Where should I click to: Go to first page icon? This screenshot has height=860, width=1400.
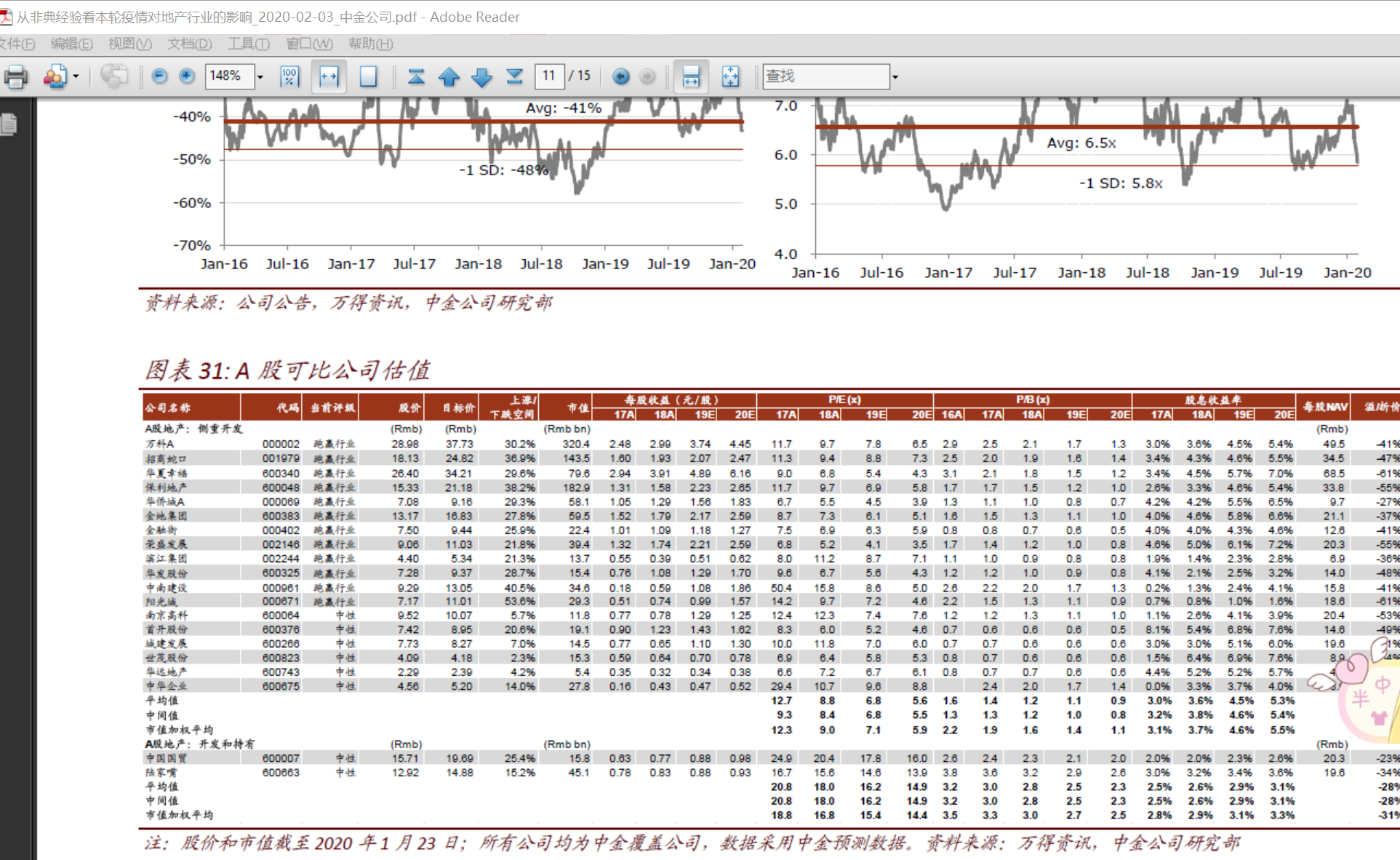click(416, 76)
